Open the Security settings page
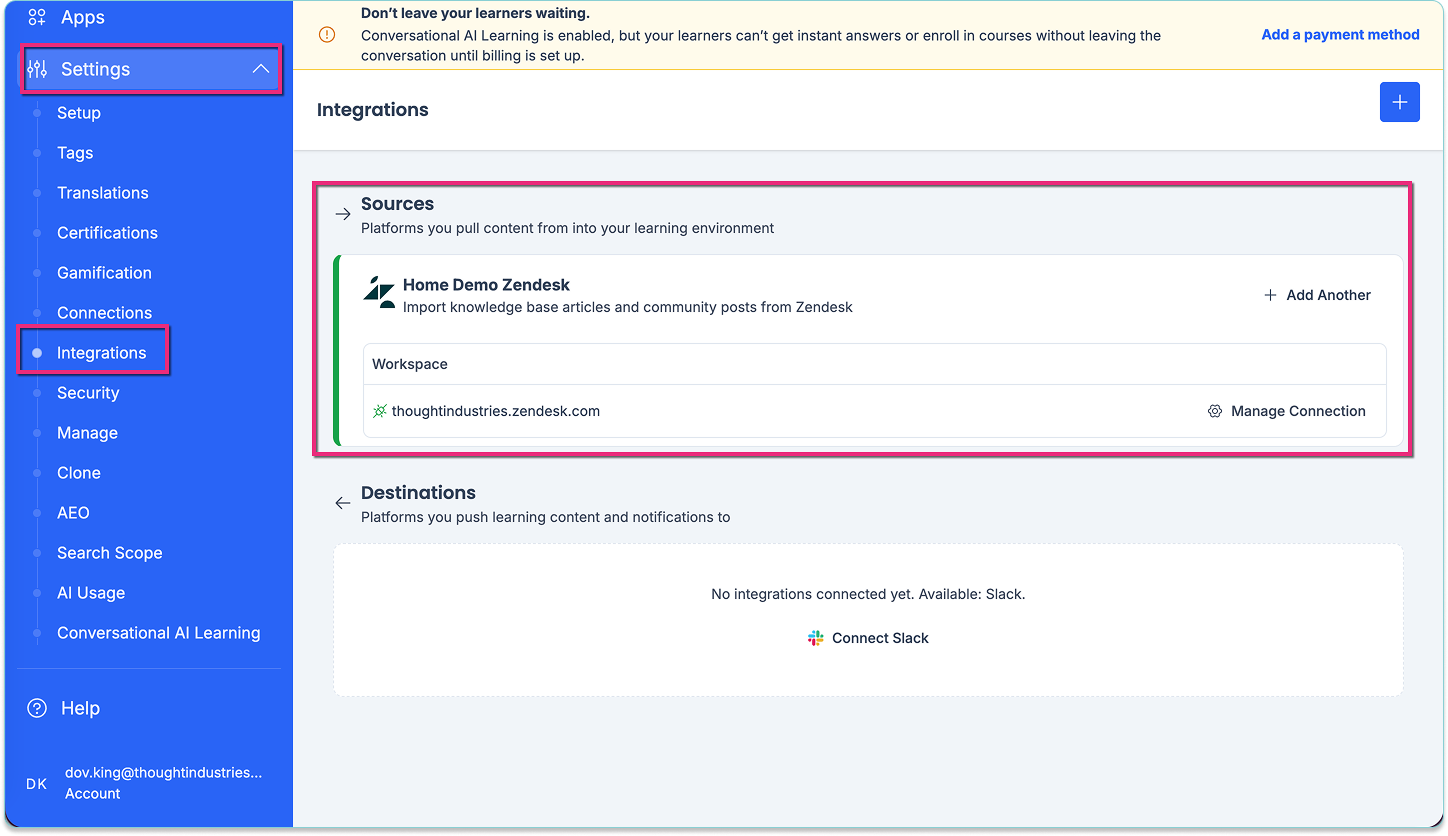 (x=88, y=393)
